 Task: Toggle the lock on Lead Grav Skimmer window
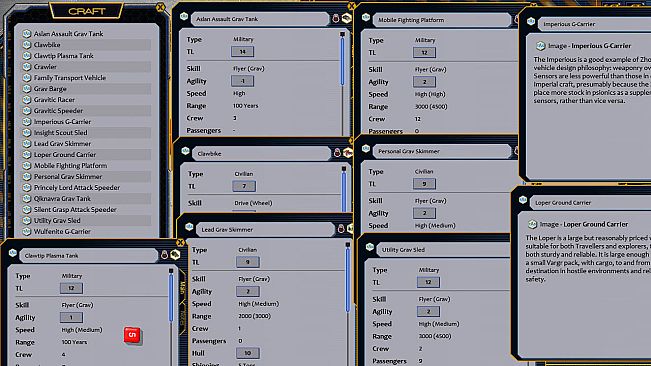341,229
